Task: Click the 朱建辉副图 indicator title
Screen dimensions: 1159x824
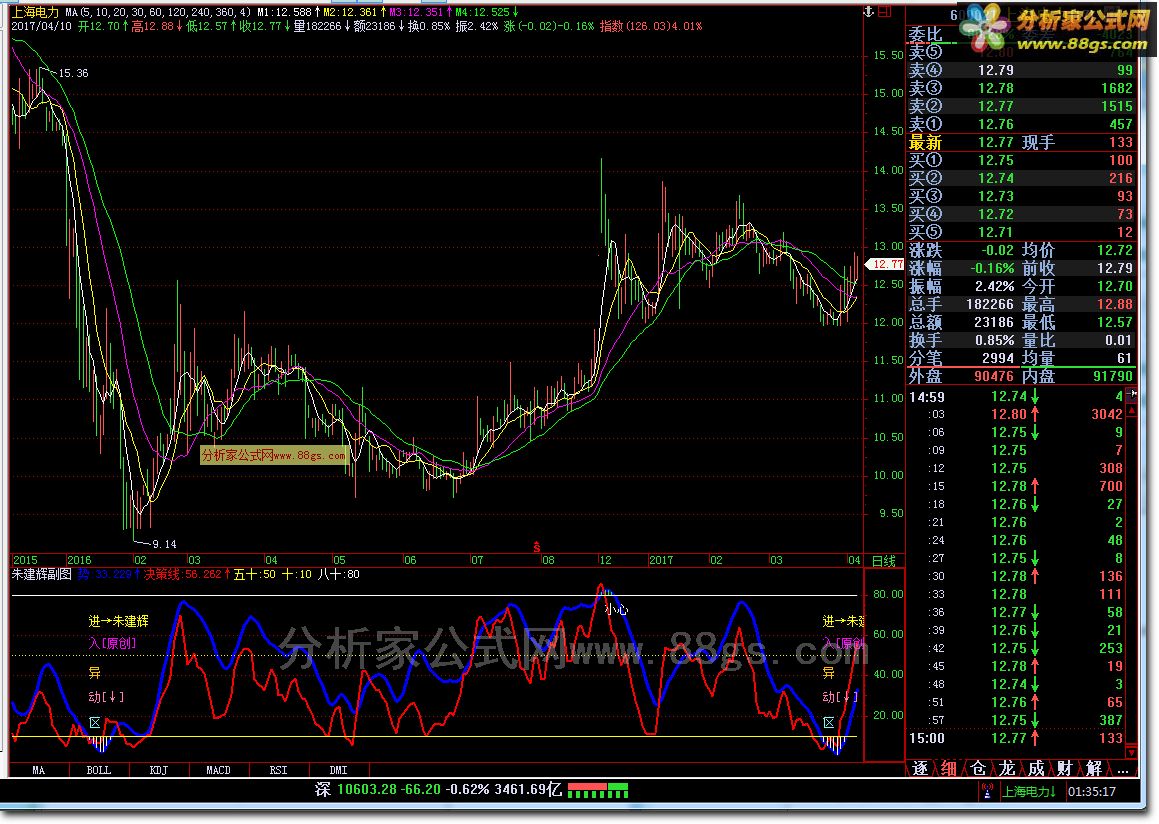Action: (41, 574)
